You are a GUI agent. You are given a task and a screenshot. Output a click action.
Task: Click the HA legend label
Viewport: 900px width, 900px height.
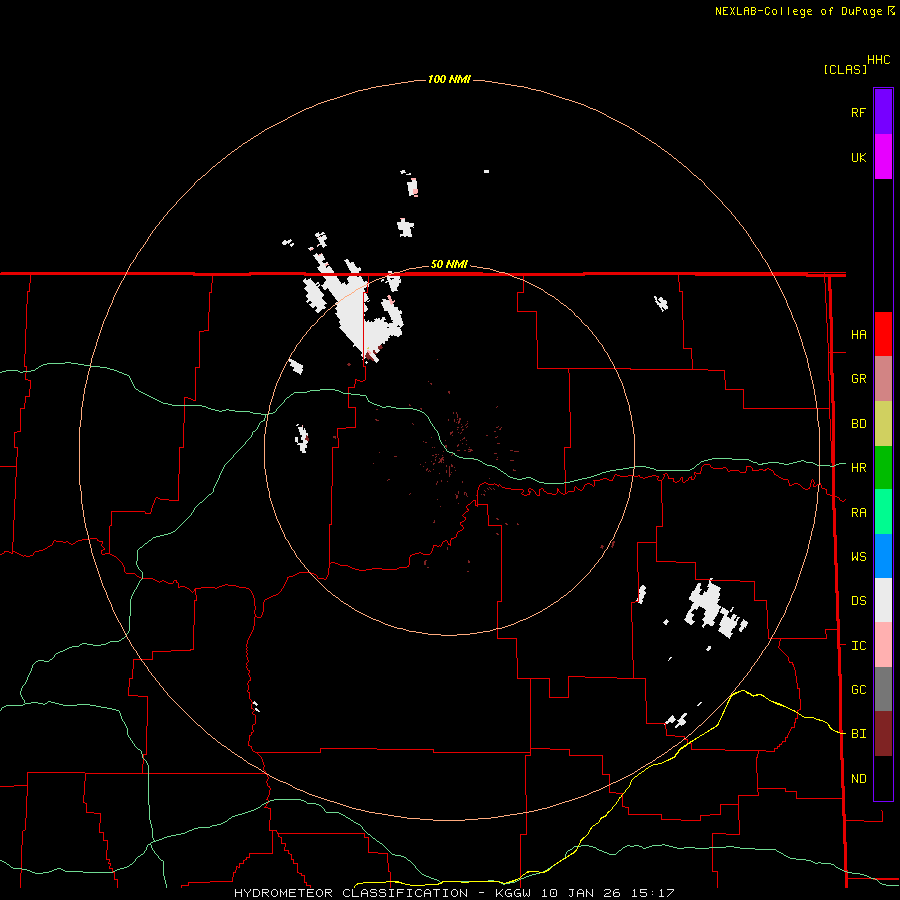pyautogui.click(x=858, y=335)
